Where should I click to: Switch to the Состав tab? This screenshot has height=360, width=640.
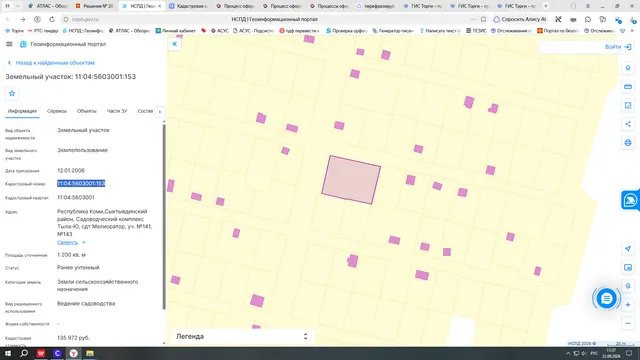[x=145, y=111]
